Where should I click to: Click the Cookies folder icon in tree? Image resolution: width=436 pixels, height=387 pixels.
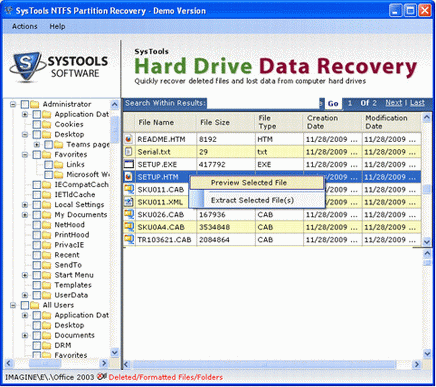click(47, 124)
